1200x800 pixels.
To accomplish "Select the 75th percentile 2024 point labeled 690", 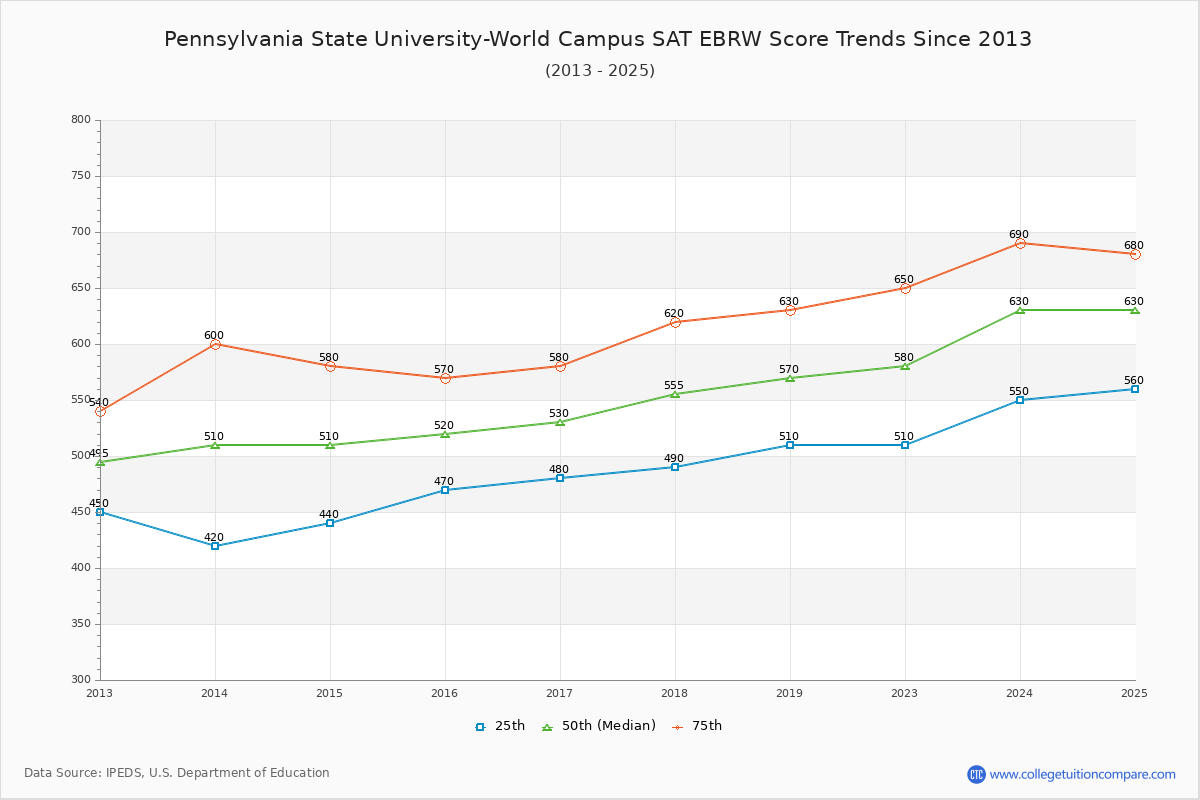I will point(1020,243).
